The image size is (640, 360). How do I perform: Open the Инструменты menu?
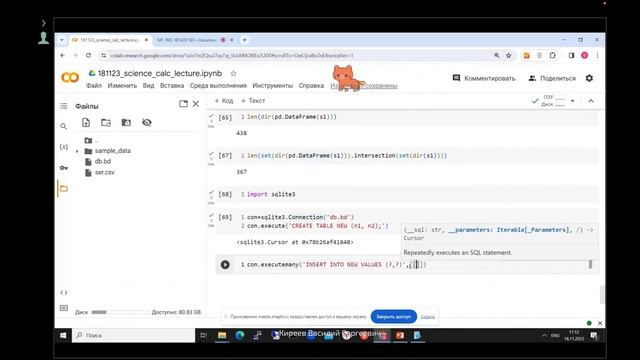point(272,86)
